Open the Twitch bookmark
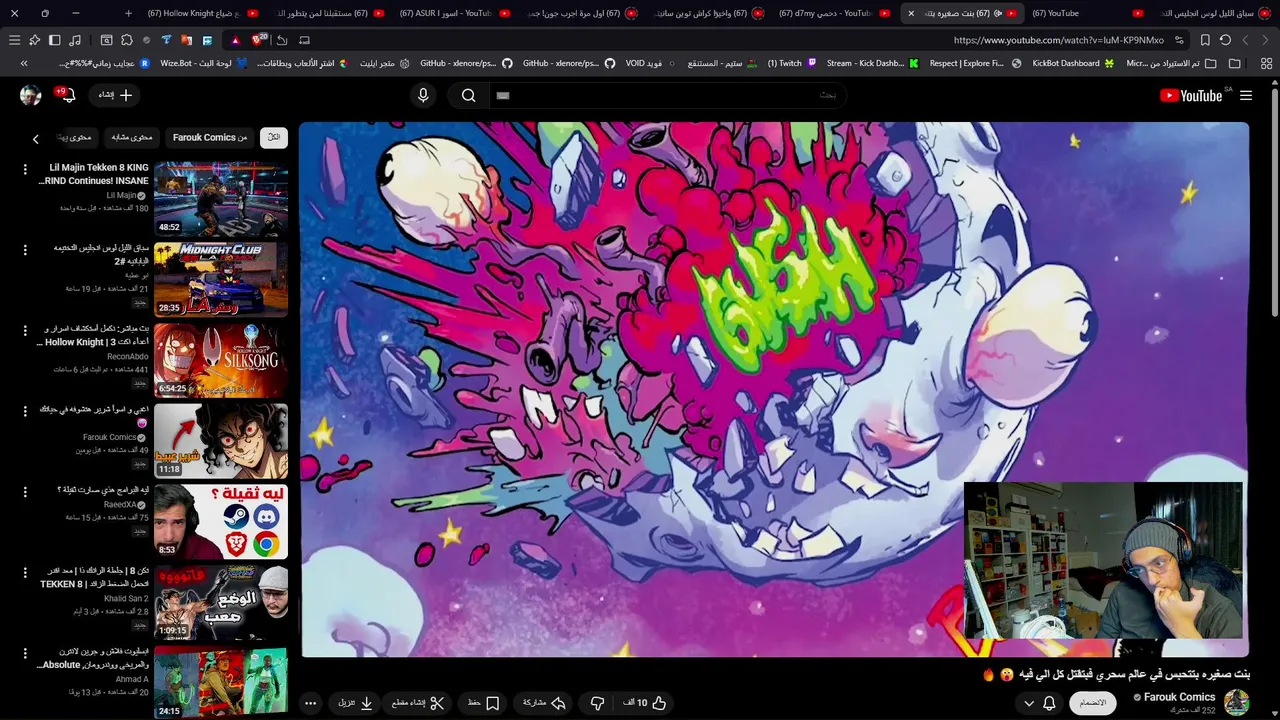 [791, 63]
